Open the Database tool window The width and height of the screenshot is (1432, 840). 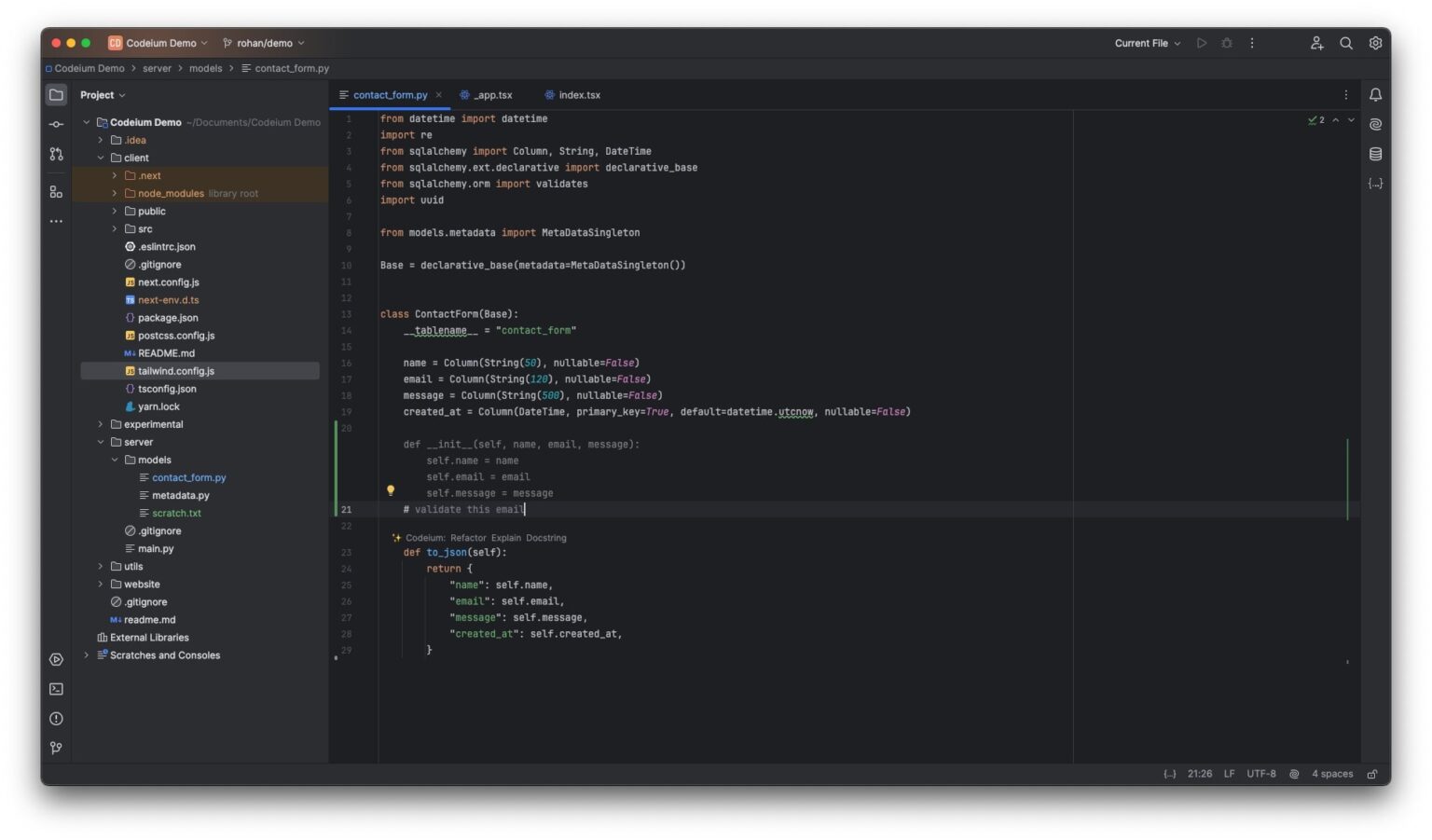tap(1375, 154)
